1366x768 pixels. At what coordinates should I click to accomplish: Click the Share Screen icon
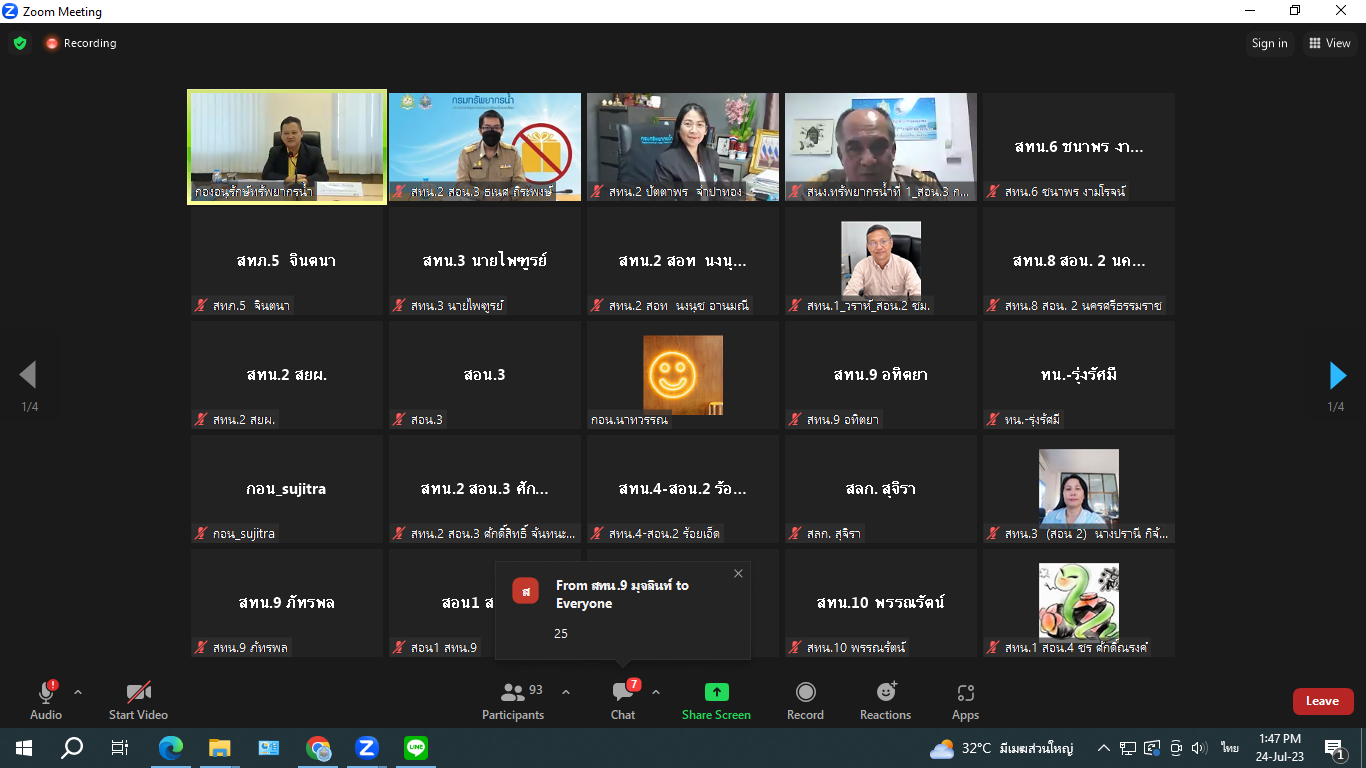click(x=716, y=693)
